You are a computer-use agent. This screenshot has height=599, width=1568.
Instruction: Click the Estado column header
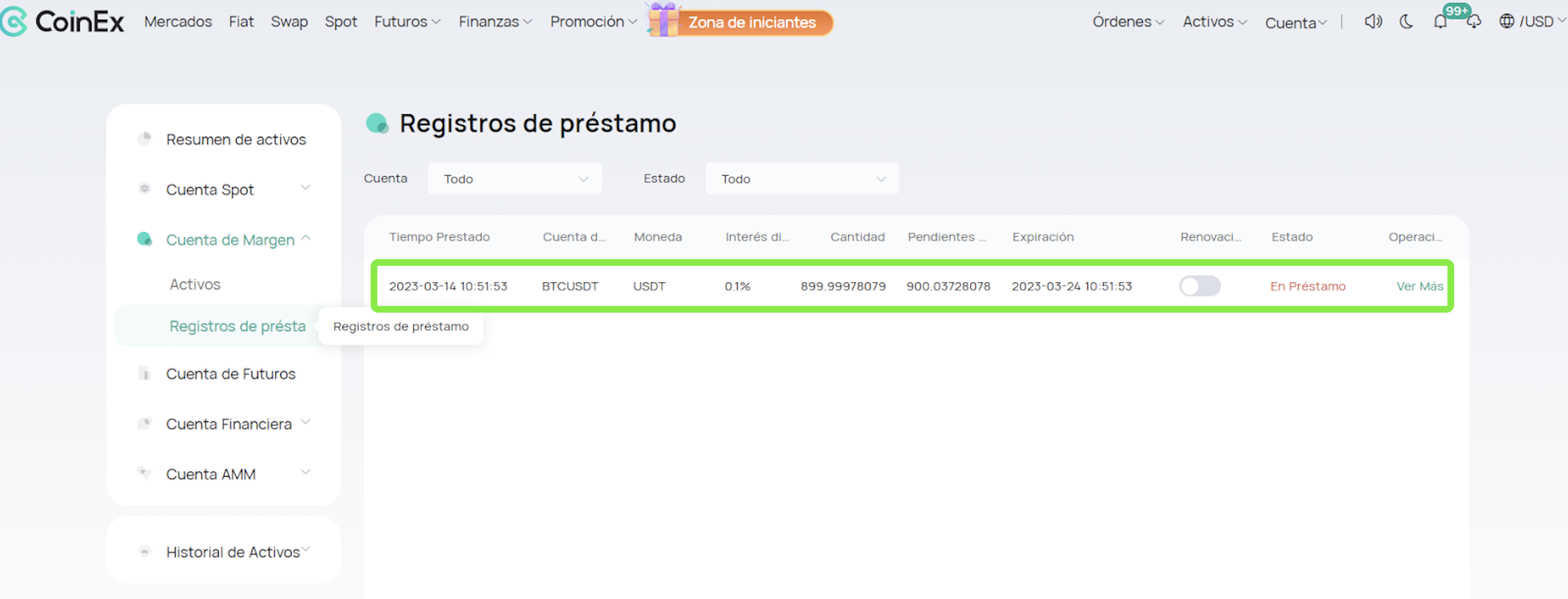(1292, 237)
